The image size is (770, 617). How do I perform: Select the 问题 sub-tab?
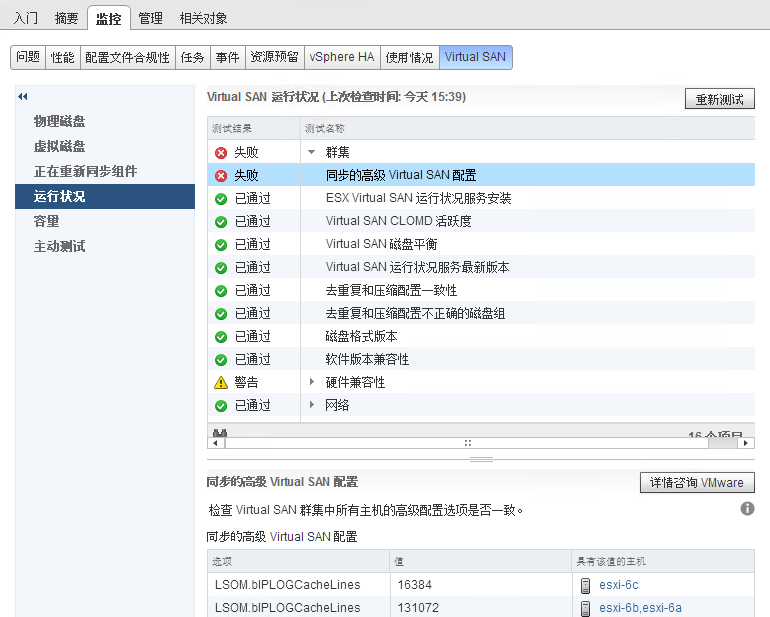click(x=28, y=57)
